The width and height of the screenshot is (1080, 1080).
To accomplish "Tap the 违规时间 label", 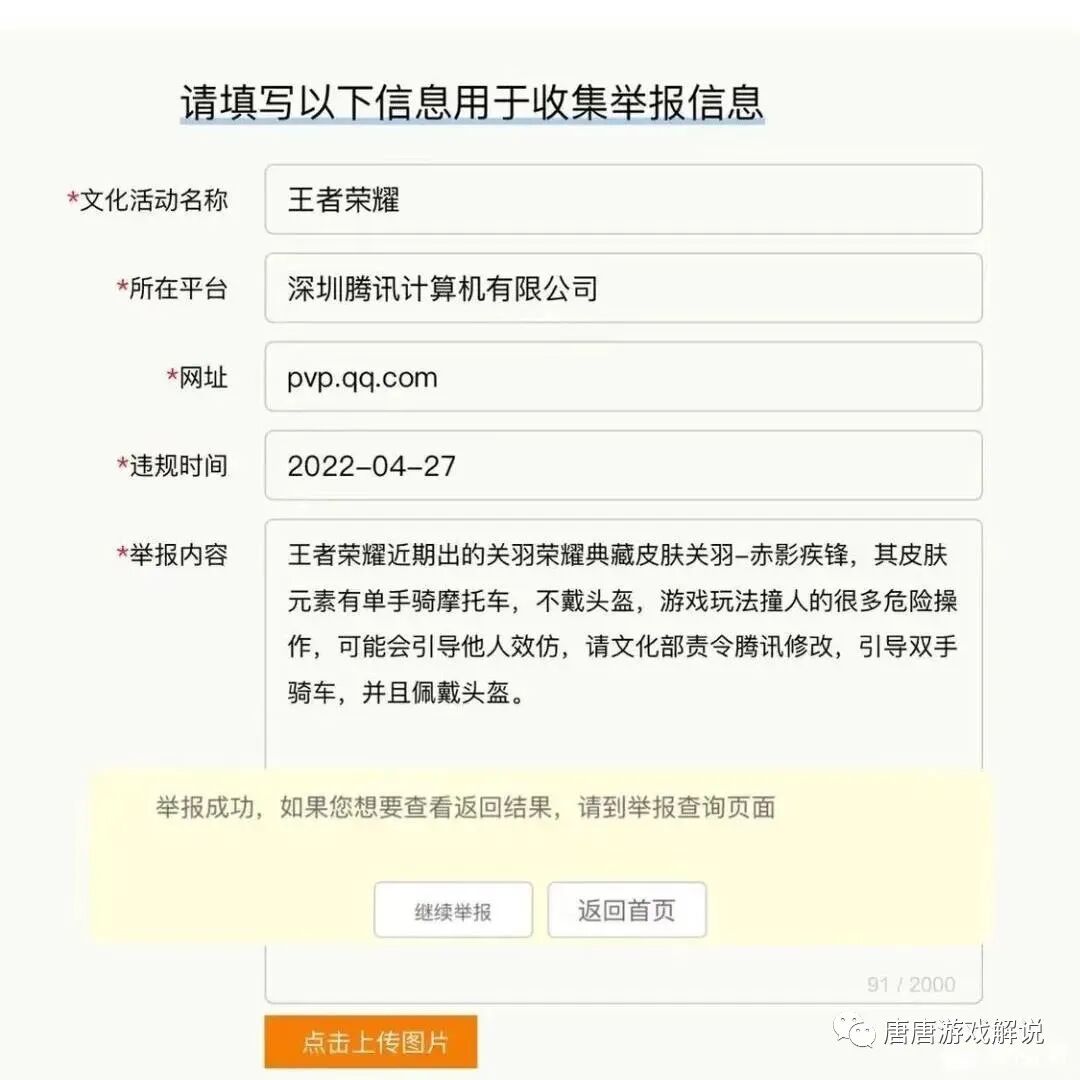I will coord(178,466).
